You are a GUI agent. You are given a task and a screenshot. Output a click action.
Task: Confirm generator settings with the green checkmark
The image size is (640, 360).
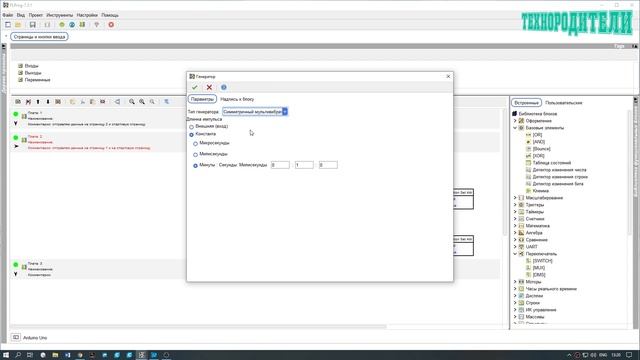click(x=195, y=87)
